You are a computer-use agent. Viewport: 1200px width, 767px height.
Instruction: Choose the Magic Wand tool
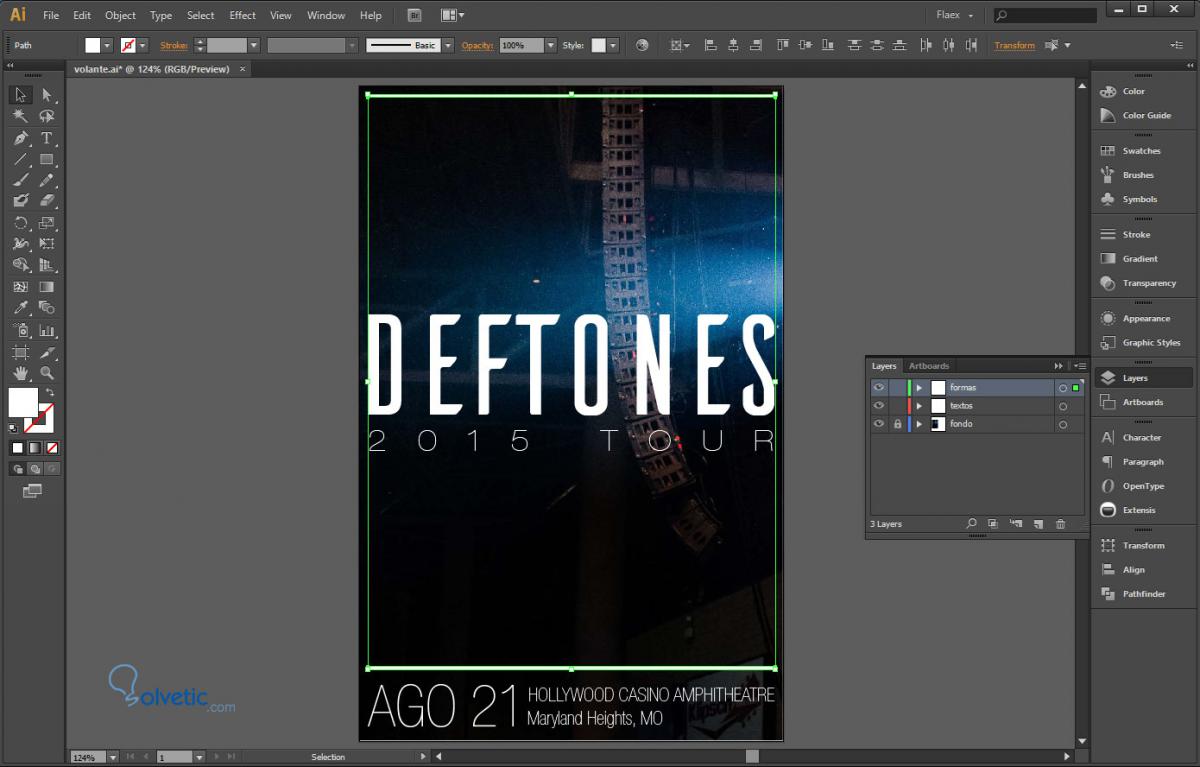click(20, 116)
